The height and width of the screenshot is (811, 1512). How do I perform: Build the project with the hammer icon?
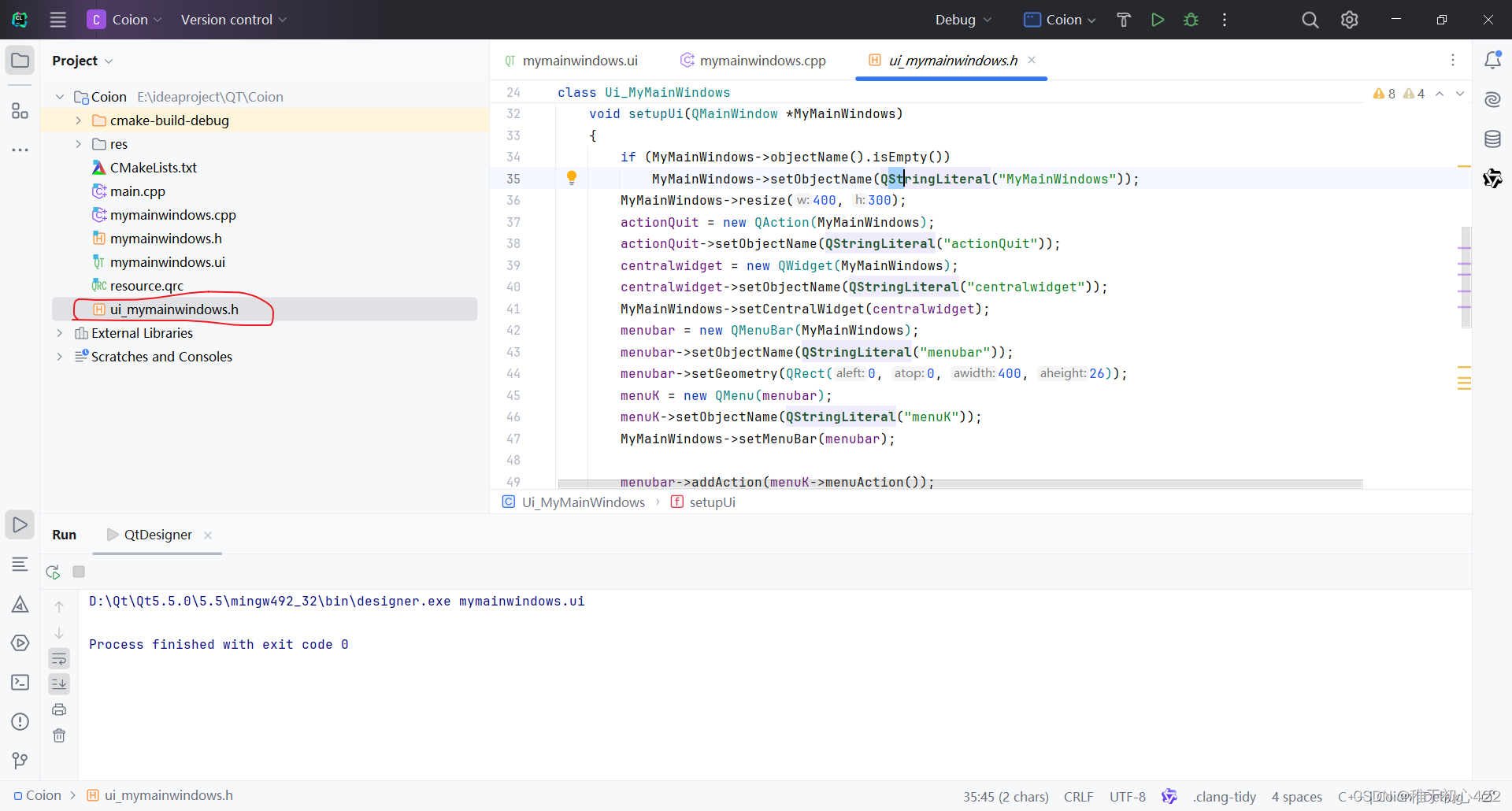click(x=1124, y=20)
